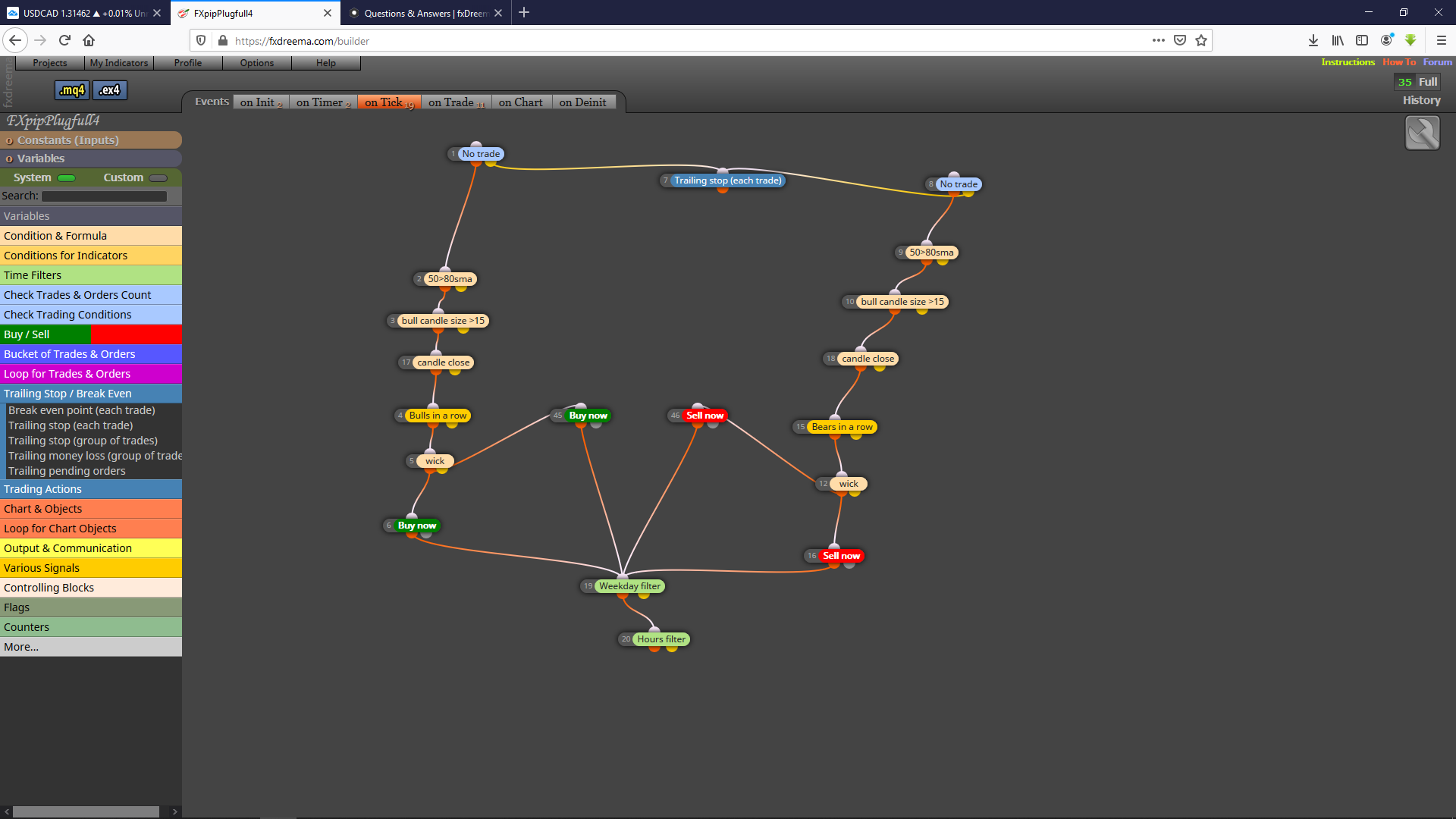Screen dimensions: 1456x819
Task: Expand Check Trading Conditions category
Action: click(x=91, y=315)
